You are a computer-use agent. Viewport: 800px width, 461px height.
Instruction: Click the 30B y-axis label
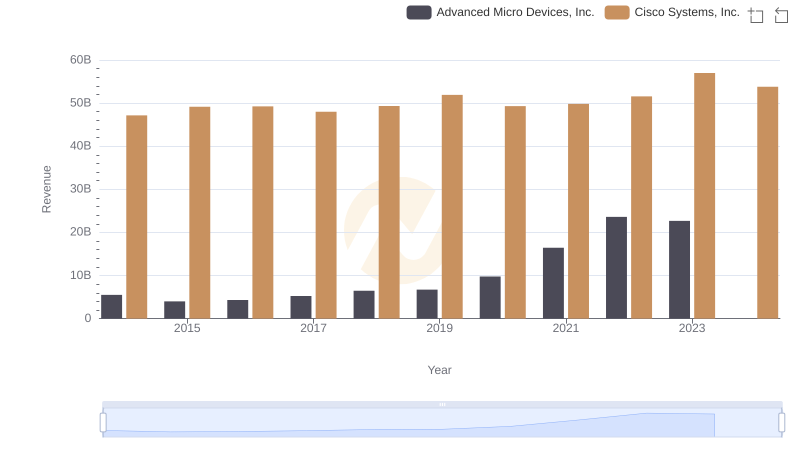tap(81, 189)
